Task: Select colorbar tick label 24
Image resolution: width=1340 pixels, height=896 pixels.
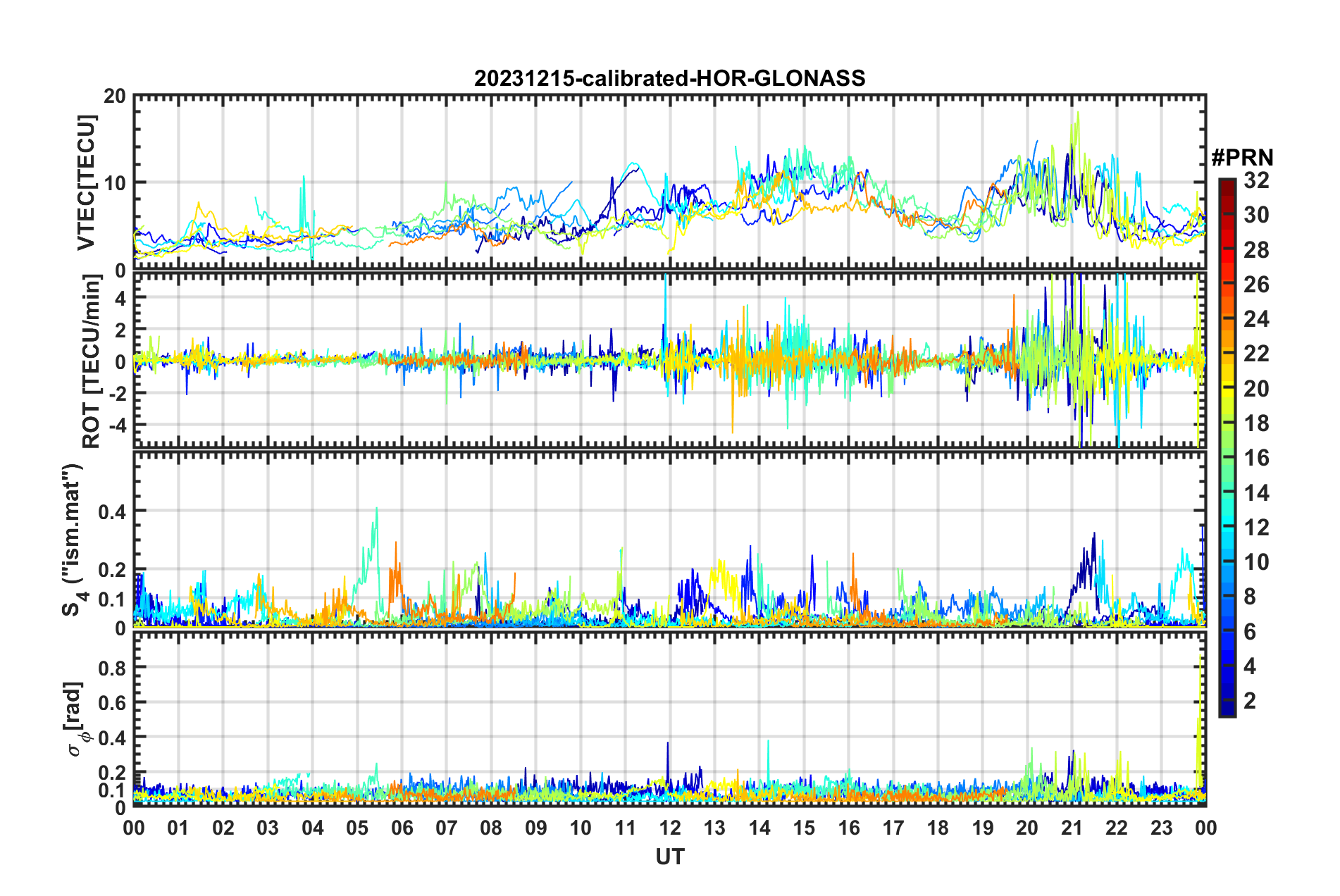Action: (x=1256, y=319)
